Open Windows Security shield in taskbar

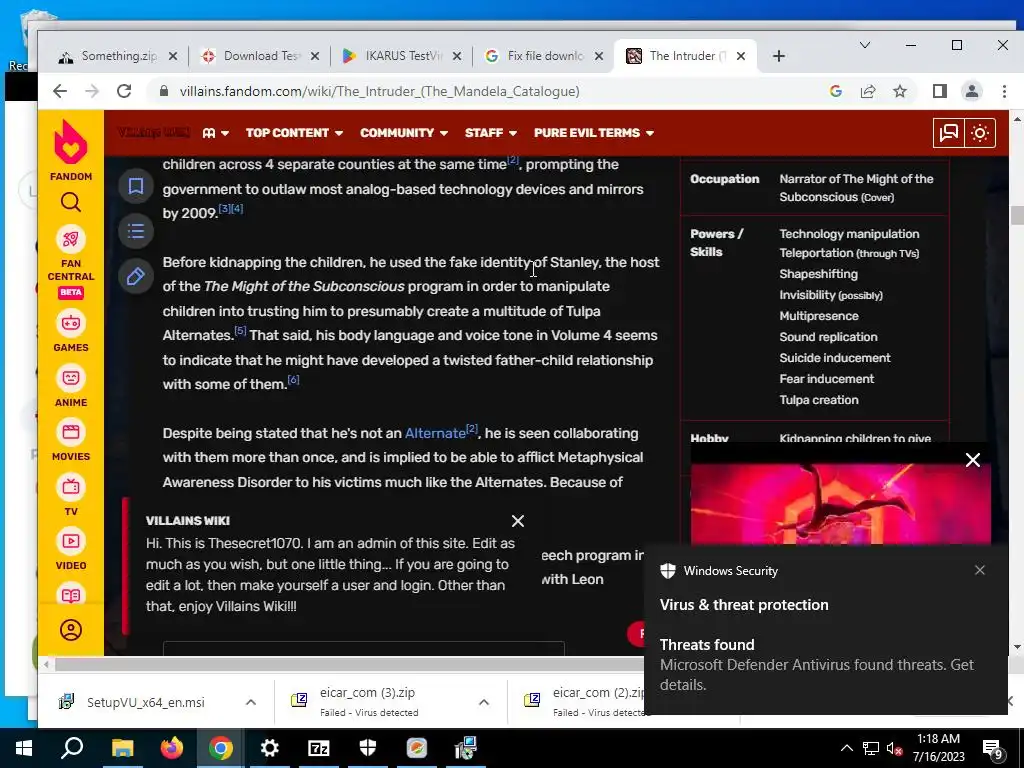coord(368,748)
